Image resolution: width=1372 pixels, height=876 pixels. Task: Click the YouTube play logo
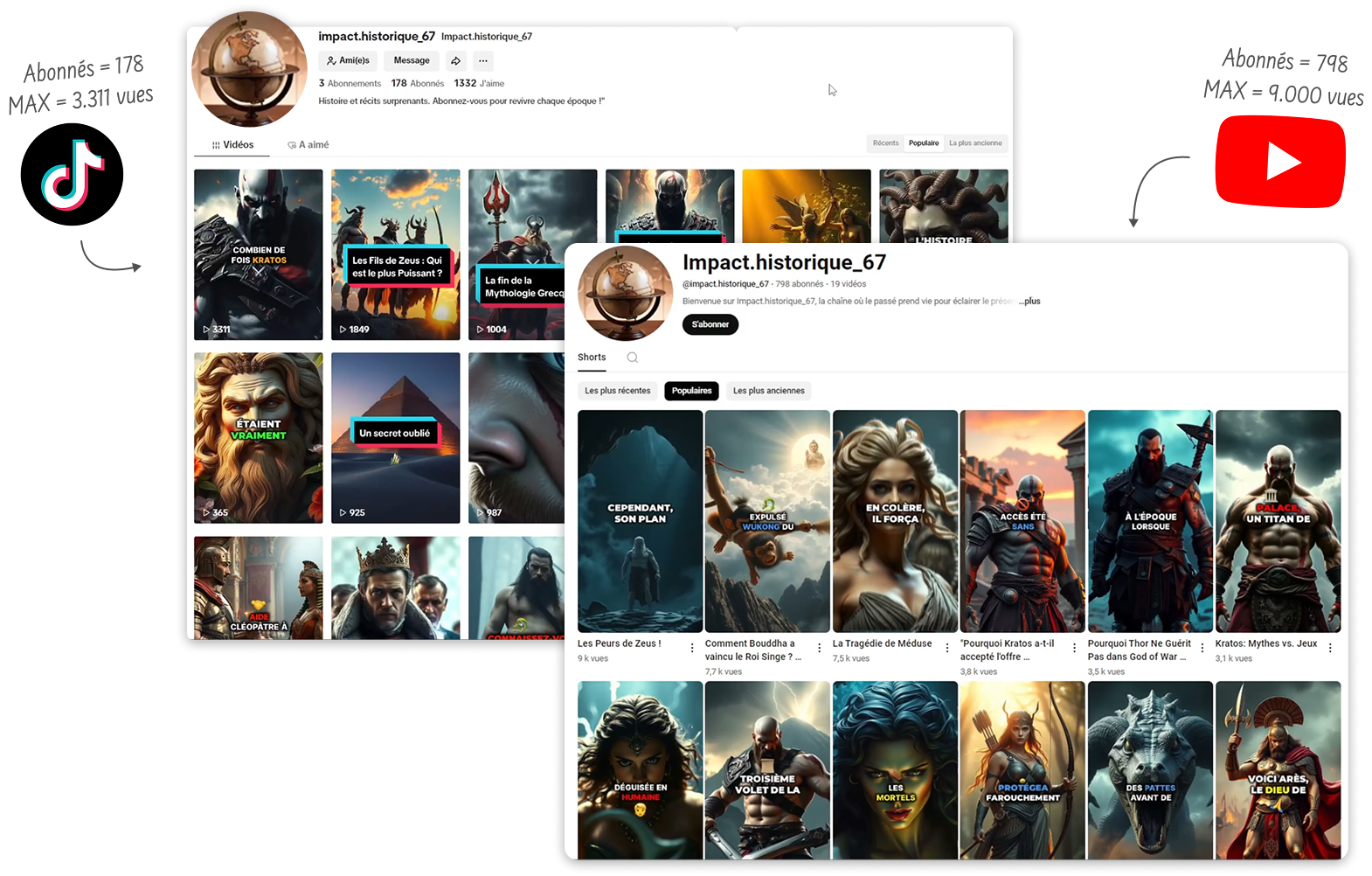[x=1280, y=162]
